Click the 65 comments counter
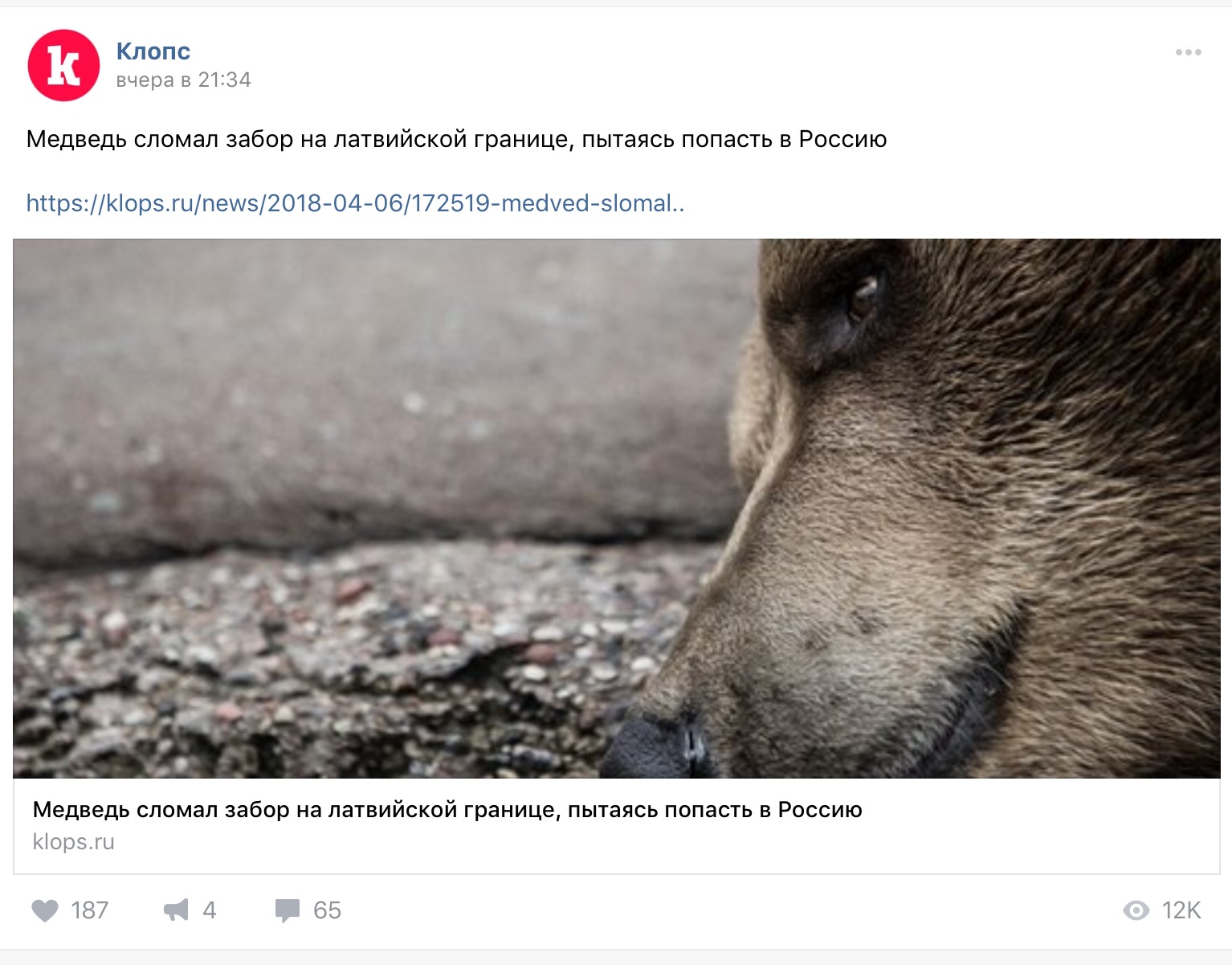1232x965 pixels. (x=327, y=910)
